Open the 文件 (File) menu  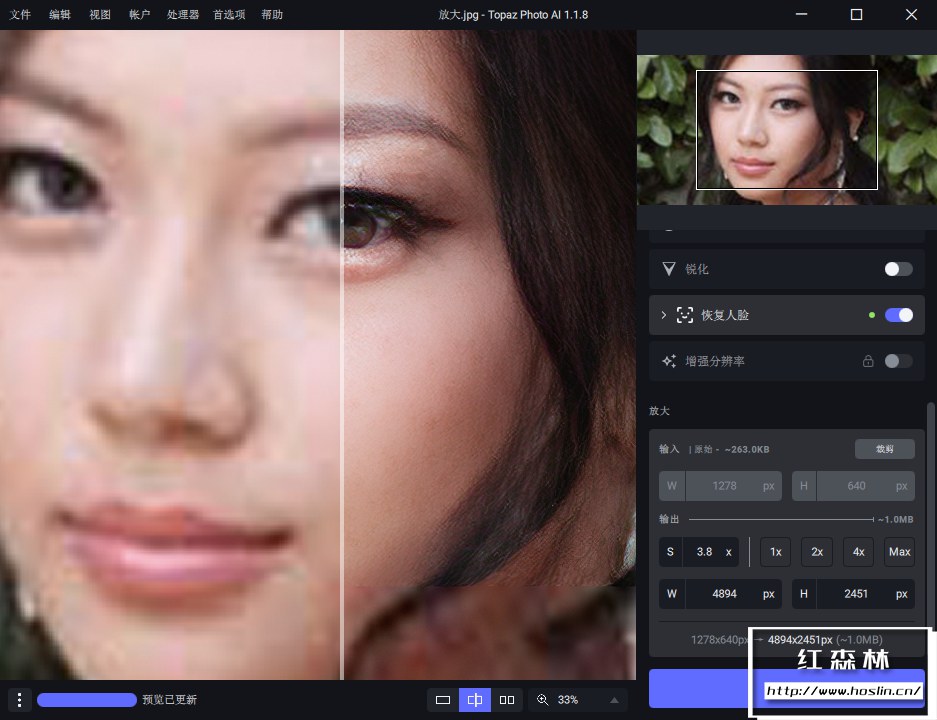(x=20, y=15)
